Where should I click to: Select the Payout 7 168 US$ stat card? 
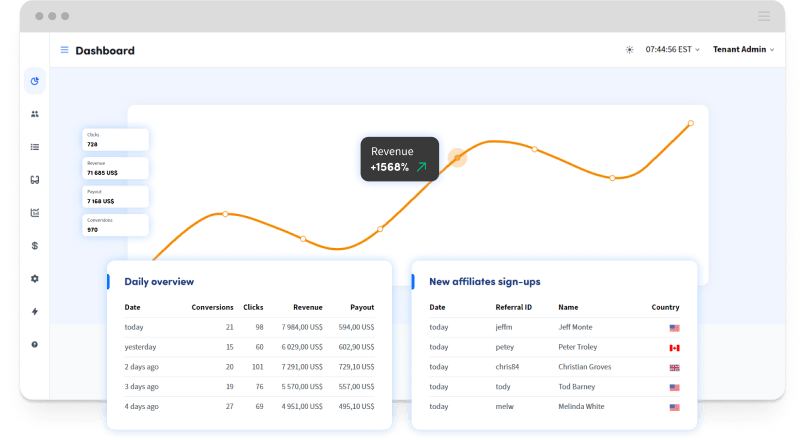(116, 197)
